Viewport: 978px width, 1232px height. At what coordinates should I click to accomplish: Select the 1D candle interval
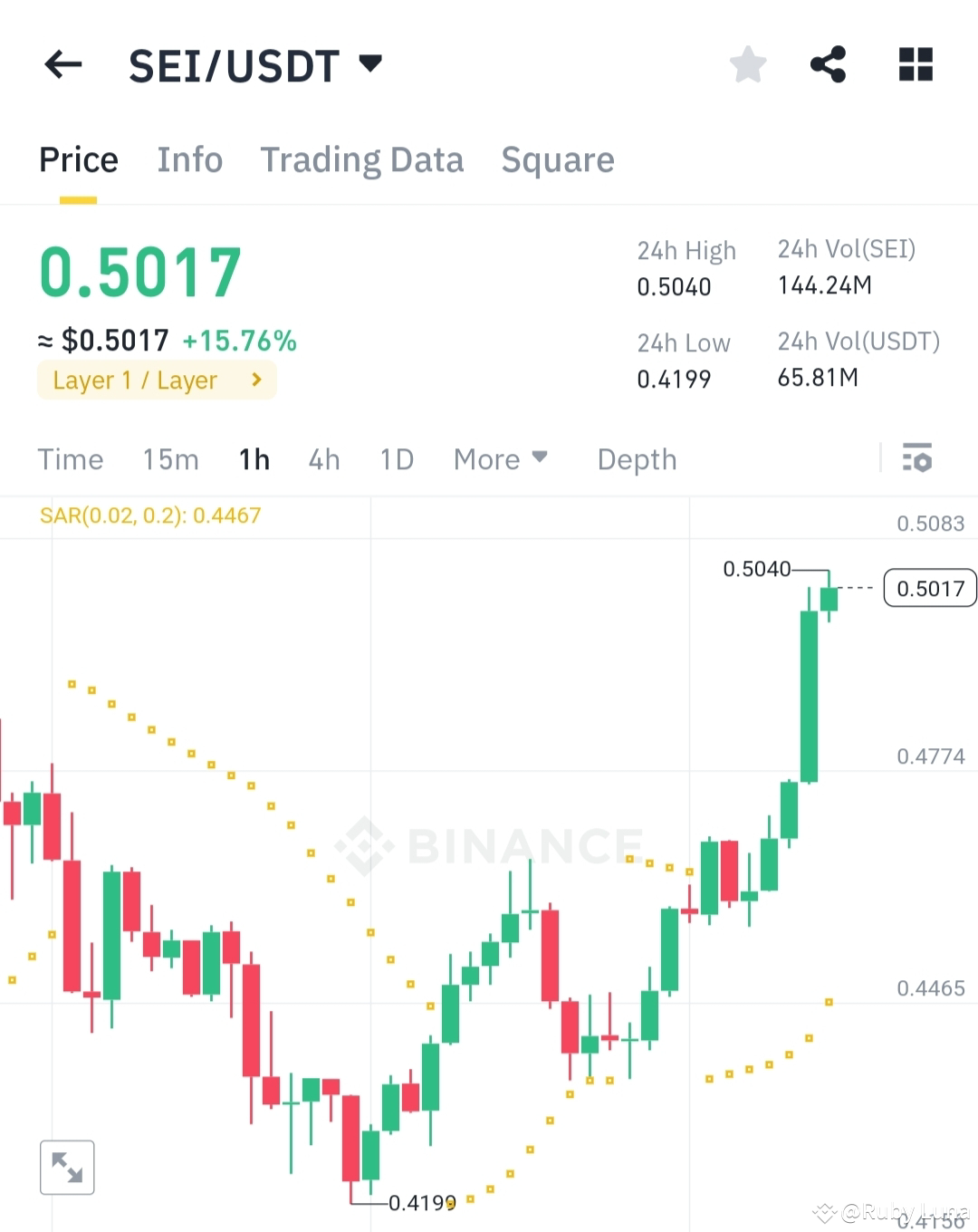pyautogui.click(x=396, y=459)
